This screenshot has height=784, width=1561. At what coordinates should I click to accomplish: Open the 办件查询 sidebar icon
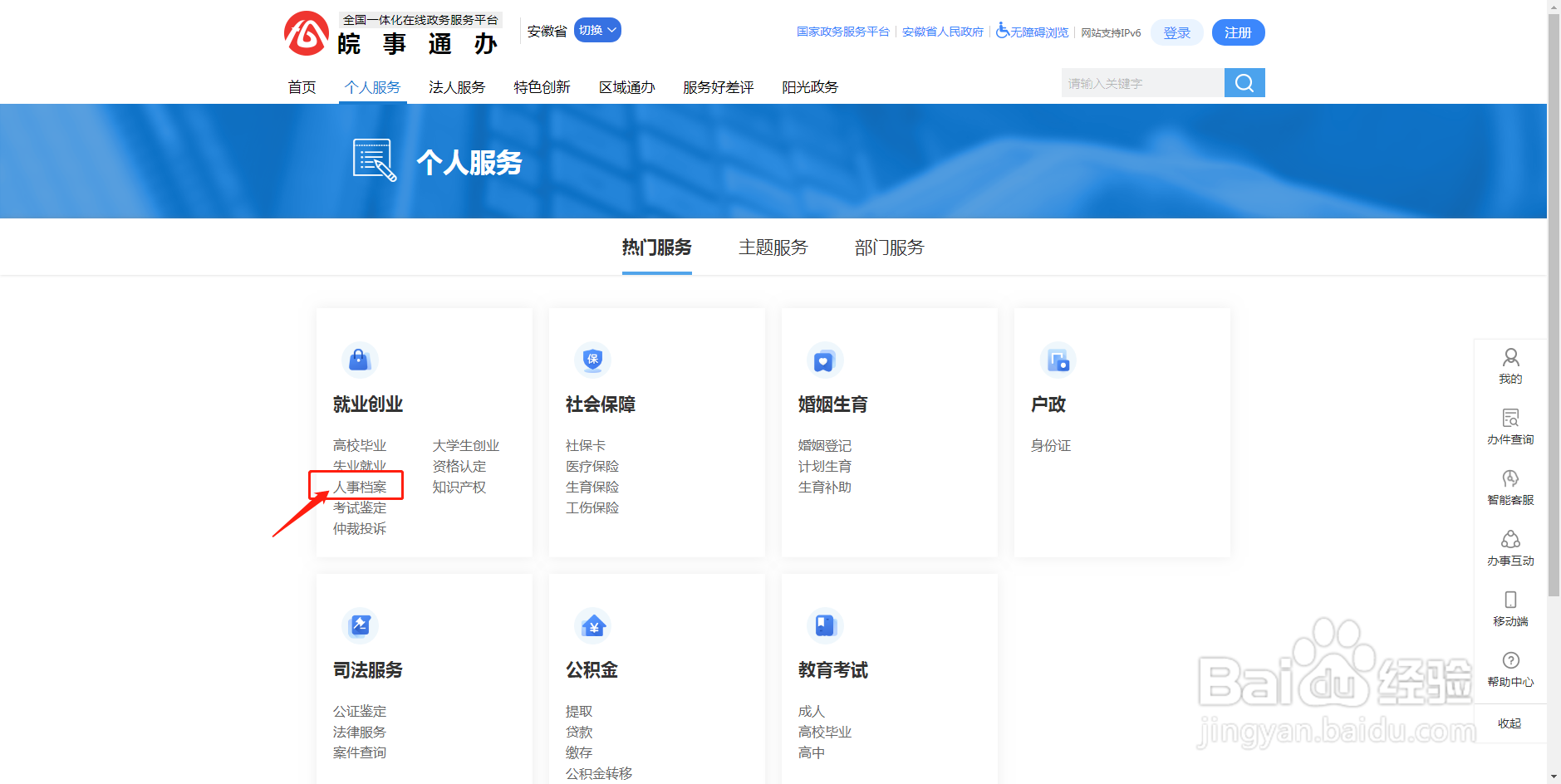1510,427
